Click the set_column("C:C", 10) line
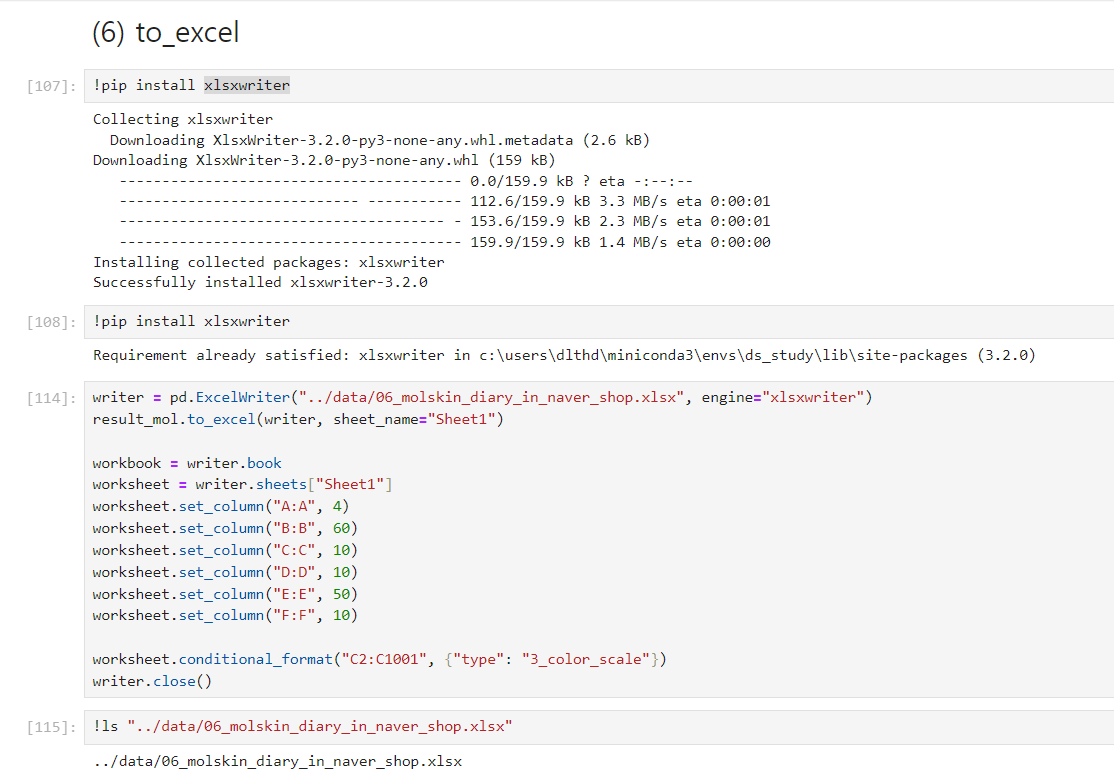Screen dimensions: 1114x782 225,550
